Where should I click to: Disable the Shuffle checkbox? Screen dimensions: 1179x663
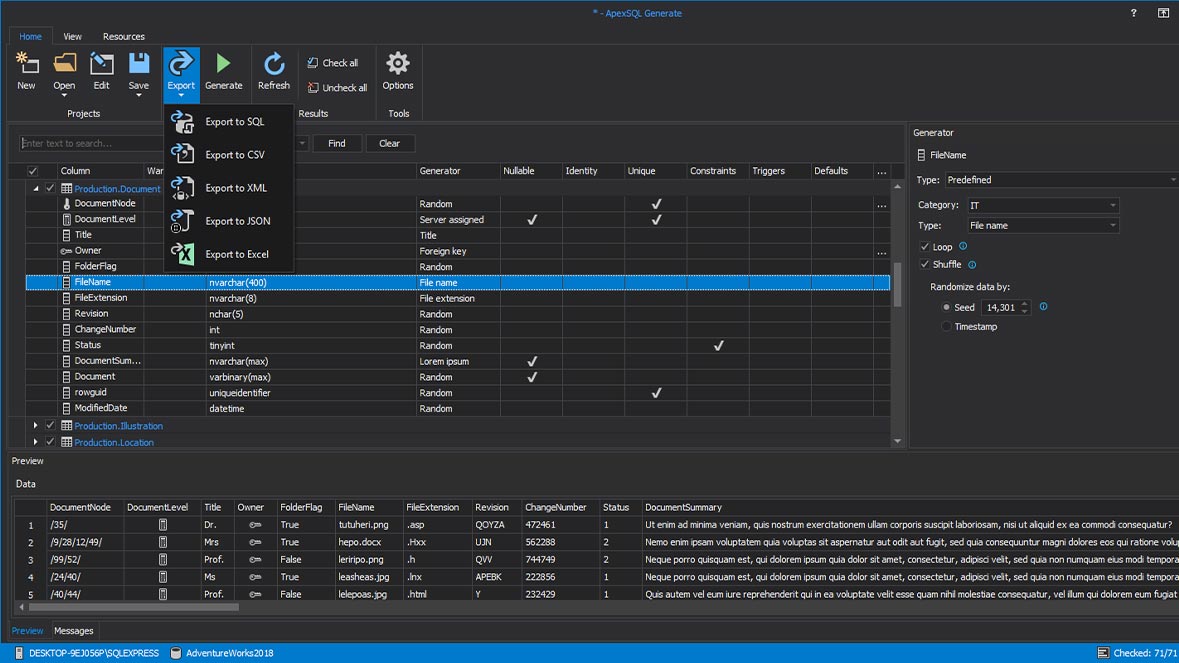coord(925,265)
